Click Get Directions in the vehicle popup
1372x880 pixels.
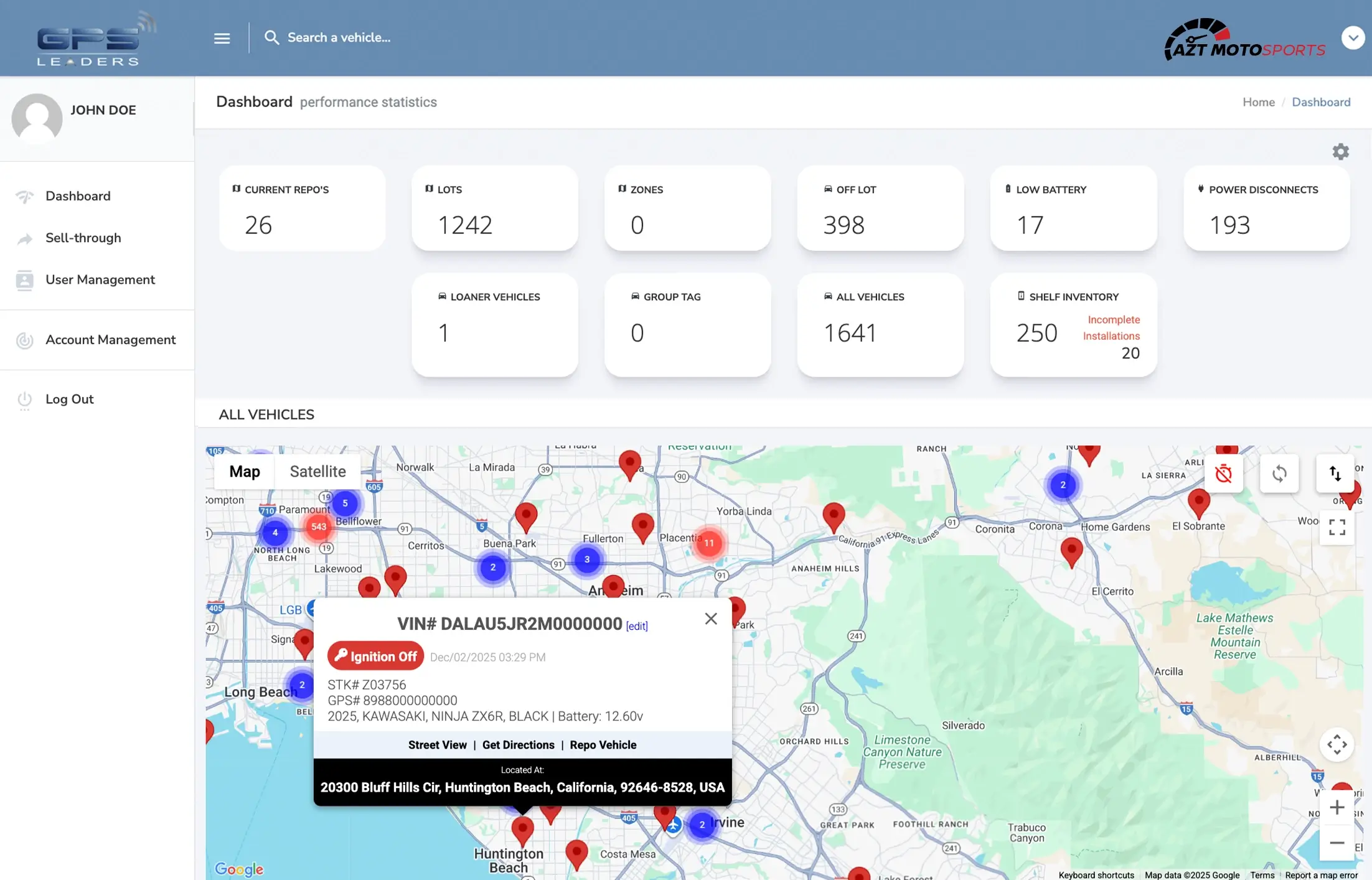518,744
